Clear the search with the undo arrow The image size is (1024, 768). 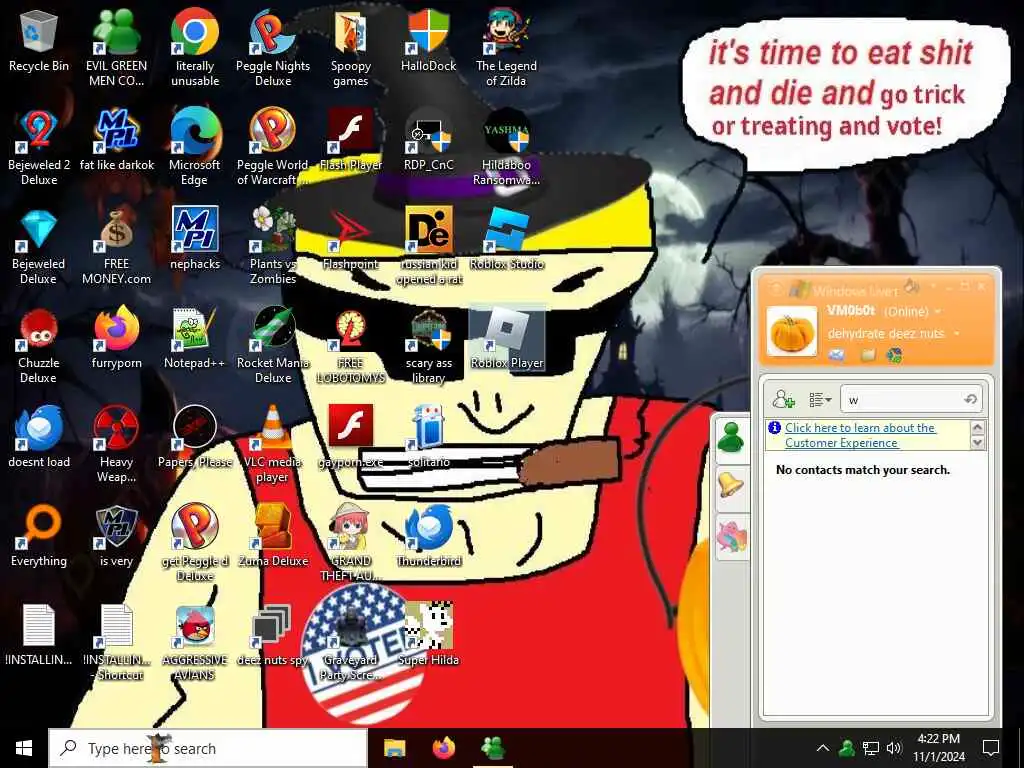click(x=970, y=399)
